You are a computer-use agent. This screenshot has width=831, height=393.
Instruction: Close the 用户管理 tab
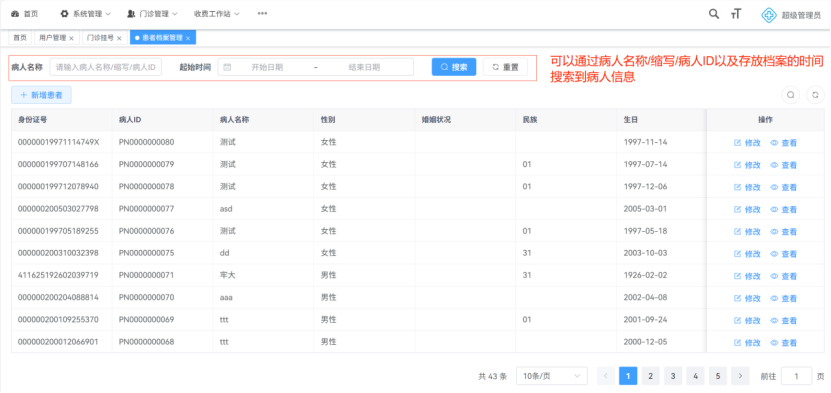[x=72, y=38]
